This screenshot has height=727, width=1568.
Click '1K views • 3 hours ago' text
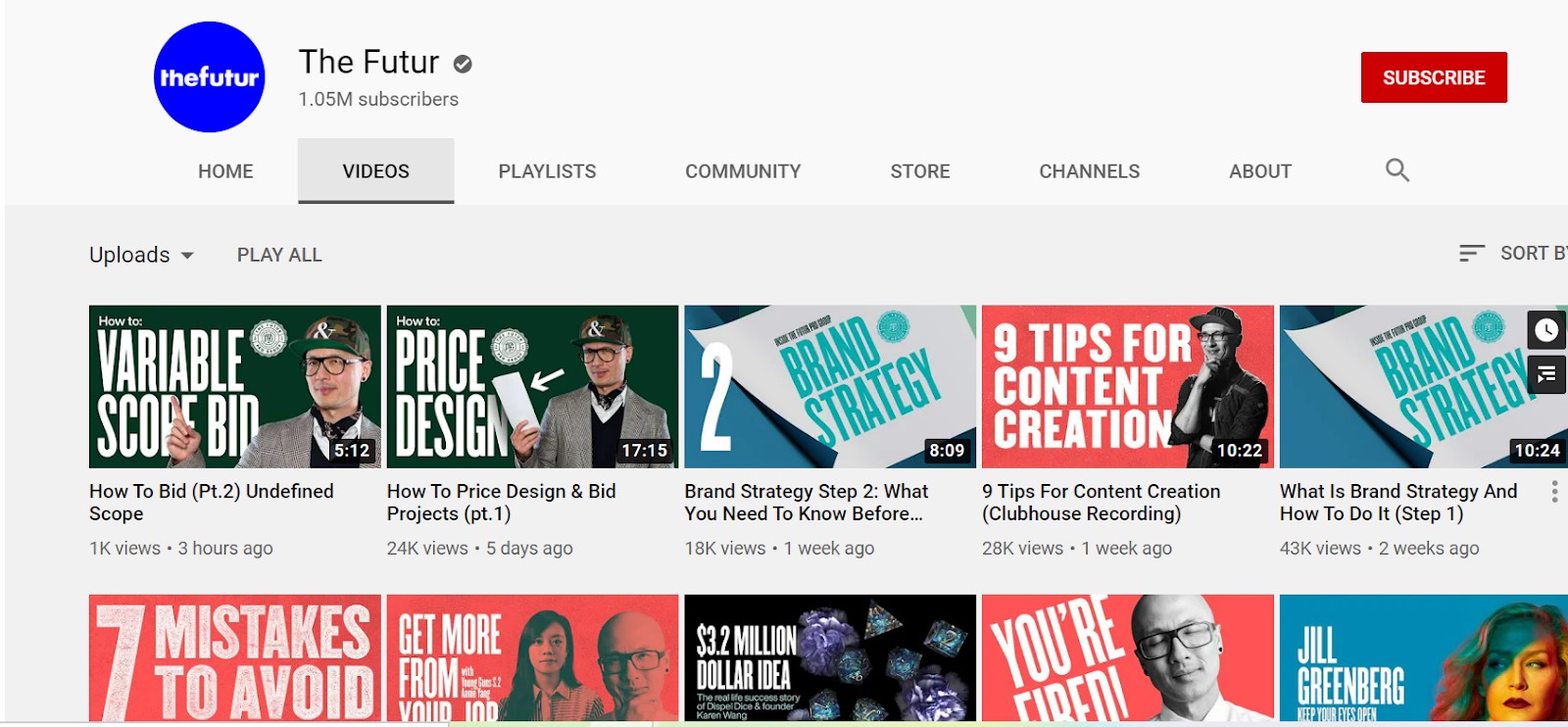(x=181, y=549)
